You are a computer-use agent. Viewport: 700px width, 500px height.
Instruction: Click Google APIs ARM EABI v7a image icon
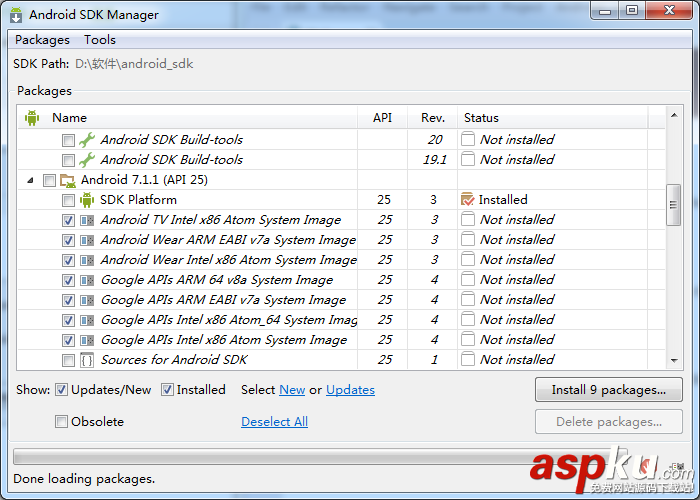87,300
